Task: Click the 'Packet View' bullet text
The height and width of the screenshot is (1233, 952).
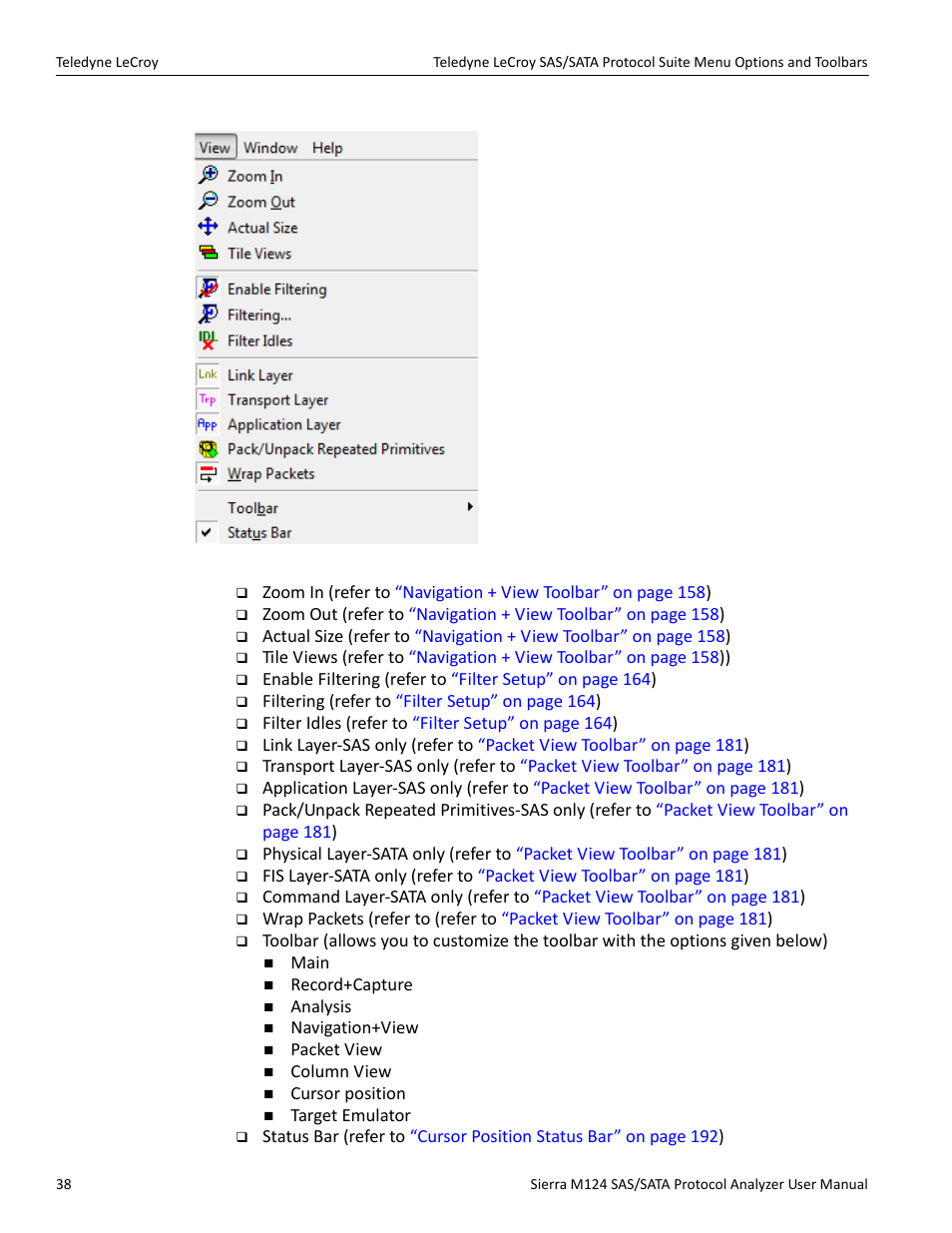Action: point(335,1049)
